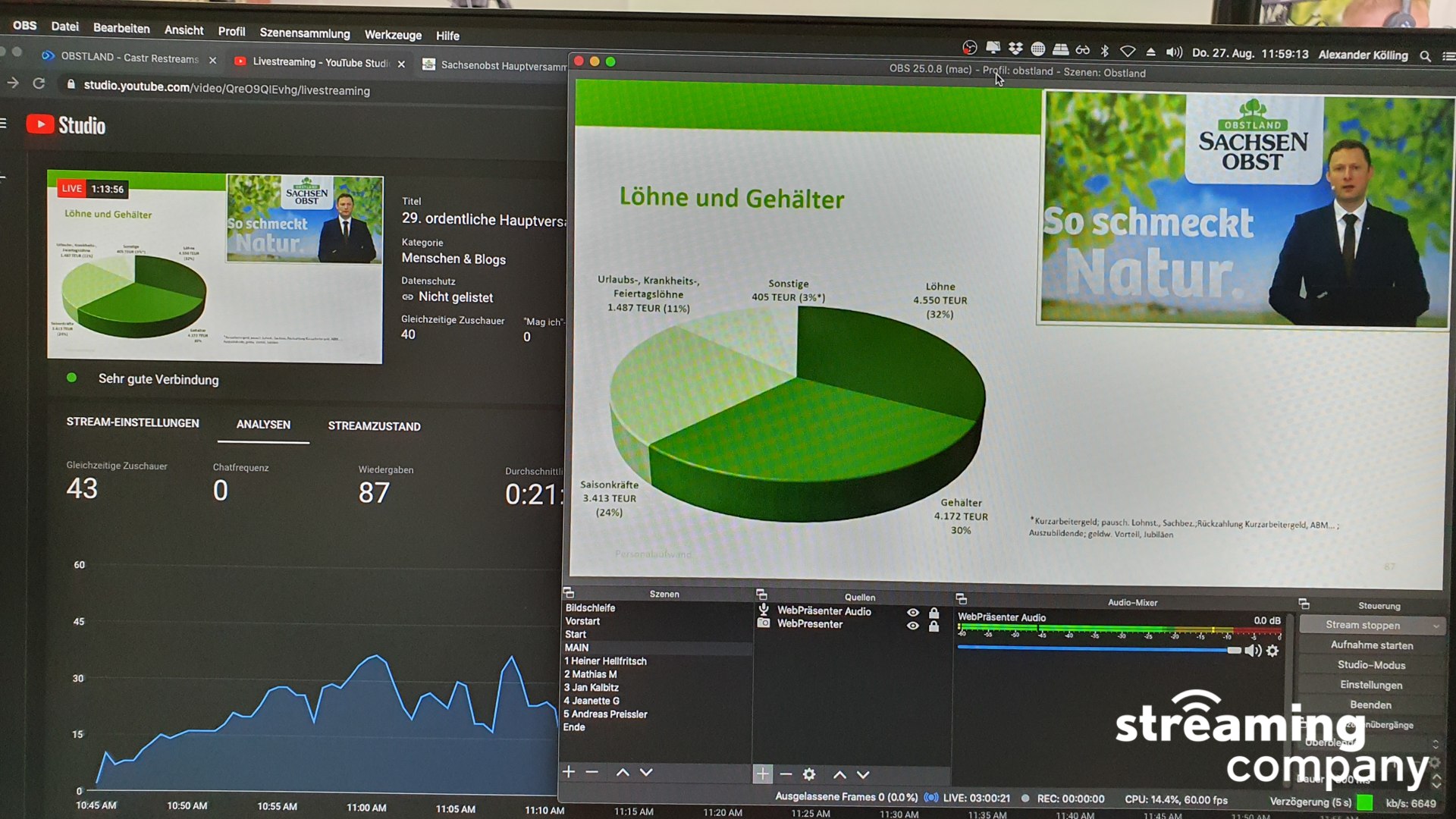Screen dimensions: 1456x819
Task: Click the Beenden button
Action: [x=1371, y=704]
